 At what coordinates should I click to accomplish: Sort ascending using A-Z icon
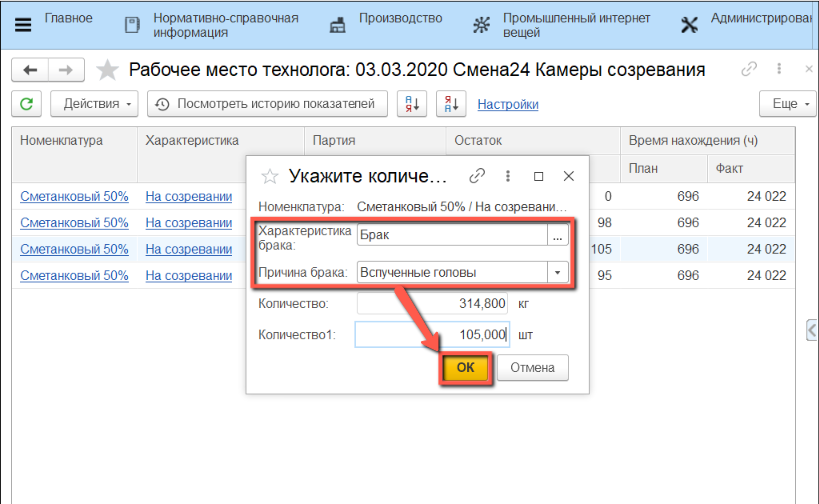pyautogui.click(x=412, y=104)
